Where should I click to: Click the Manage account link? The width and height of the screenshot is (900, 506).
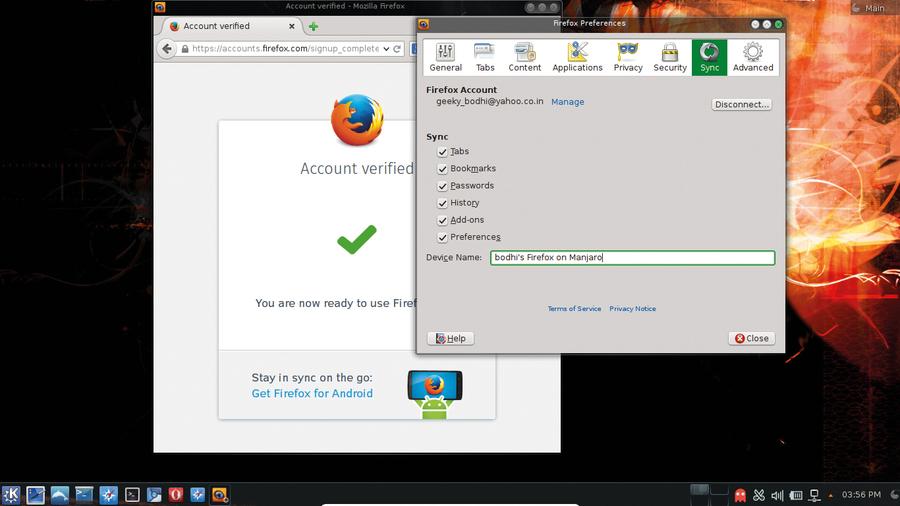[x=568, y=102]
